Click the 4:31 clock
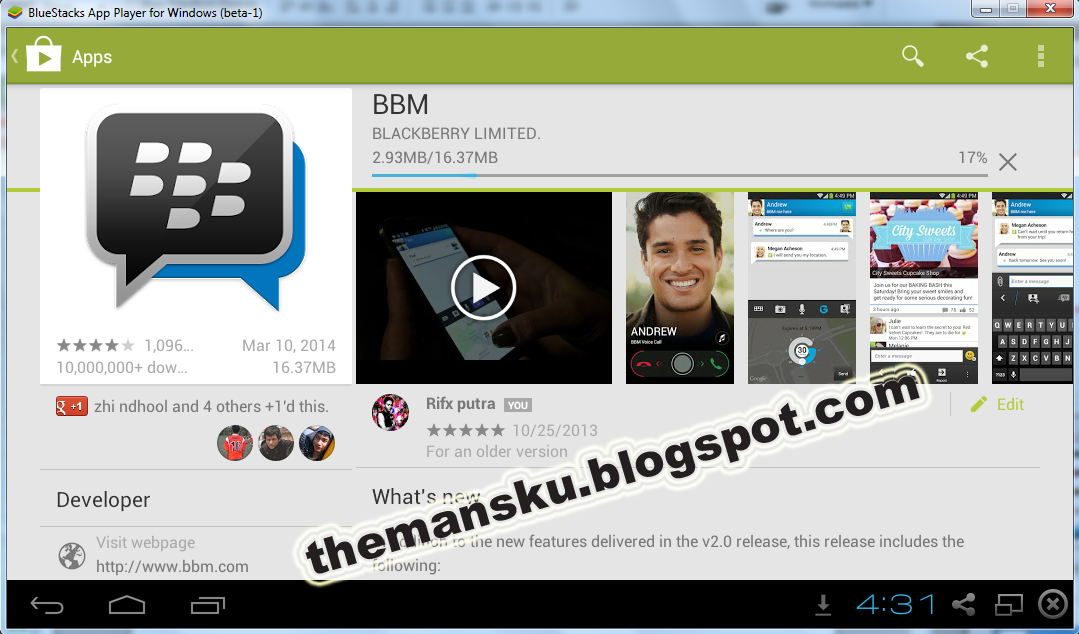Screen dimensions: 1079x634 895,604
